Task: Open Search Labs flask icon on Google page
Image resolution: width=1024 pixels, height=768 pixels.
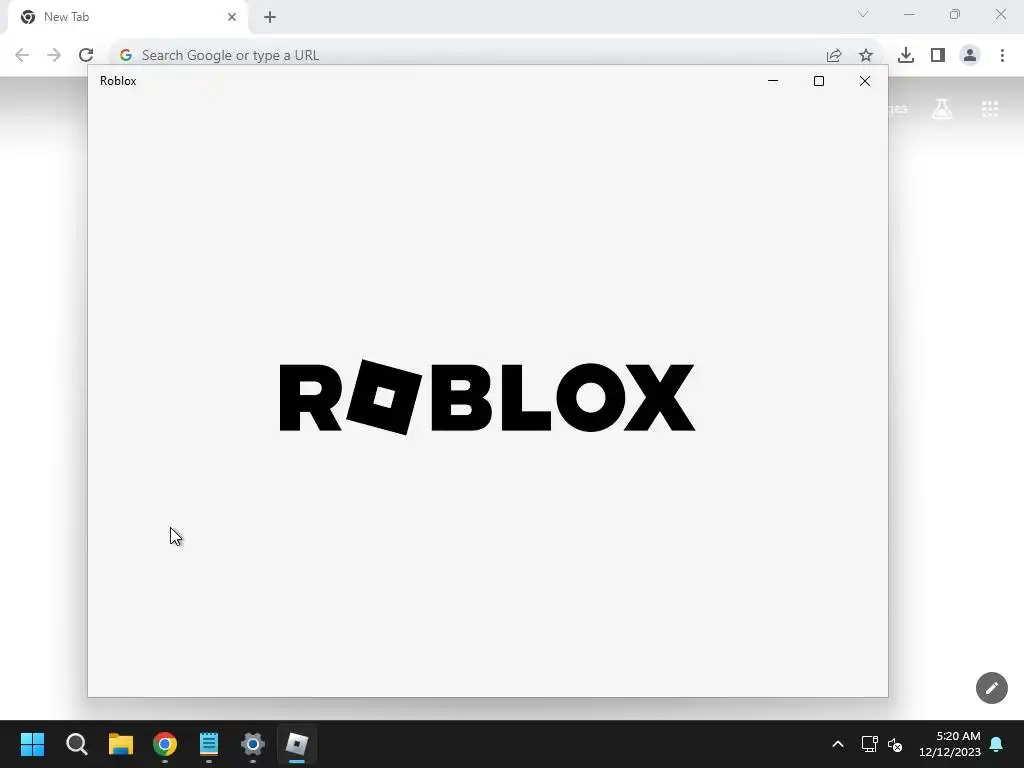Action: (x=942, y=109)
